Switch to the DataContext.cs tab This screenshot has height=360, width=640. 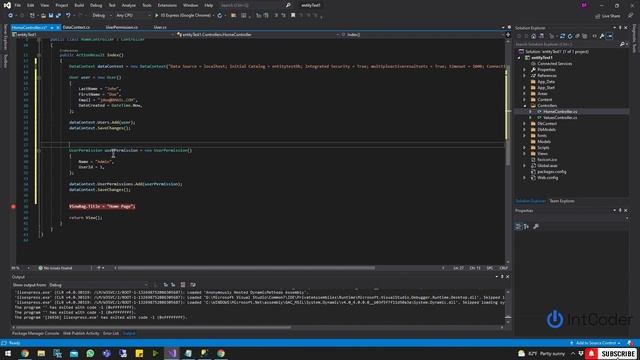pos(76,27)
